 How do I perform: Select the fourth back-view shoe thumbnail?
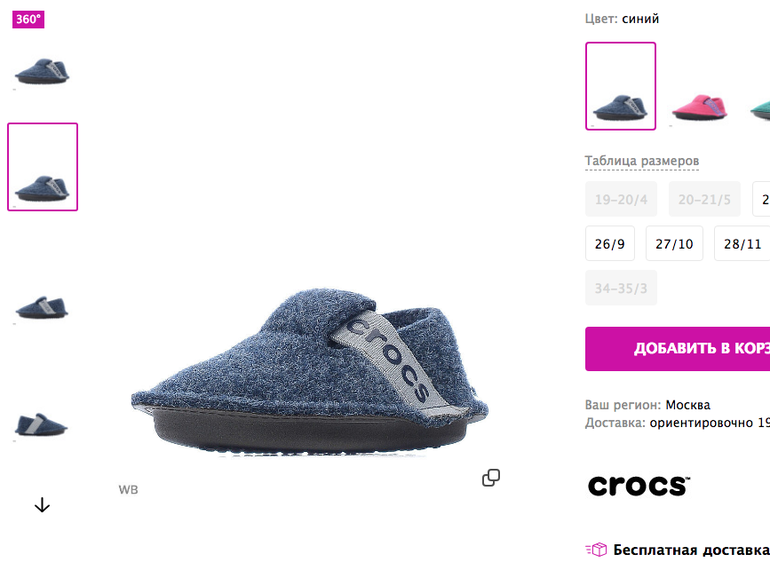point(42,425)
